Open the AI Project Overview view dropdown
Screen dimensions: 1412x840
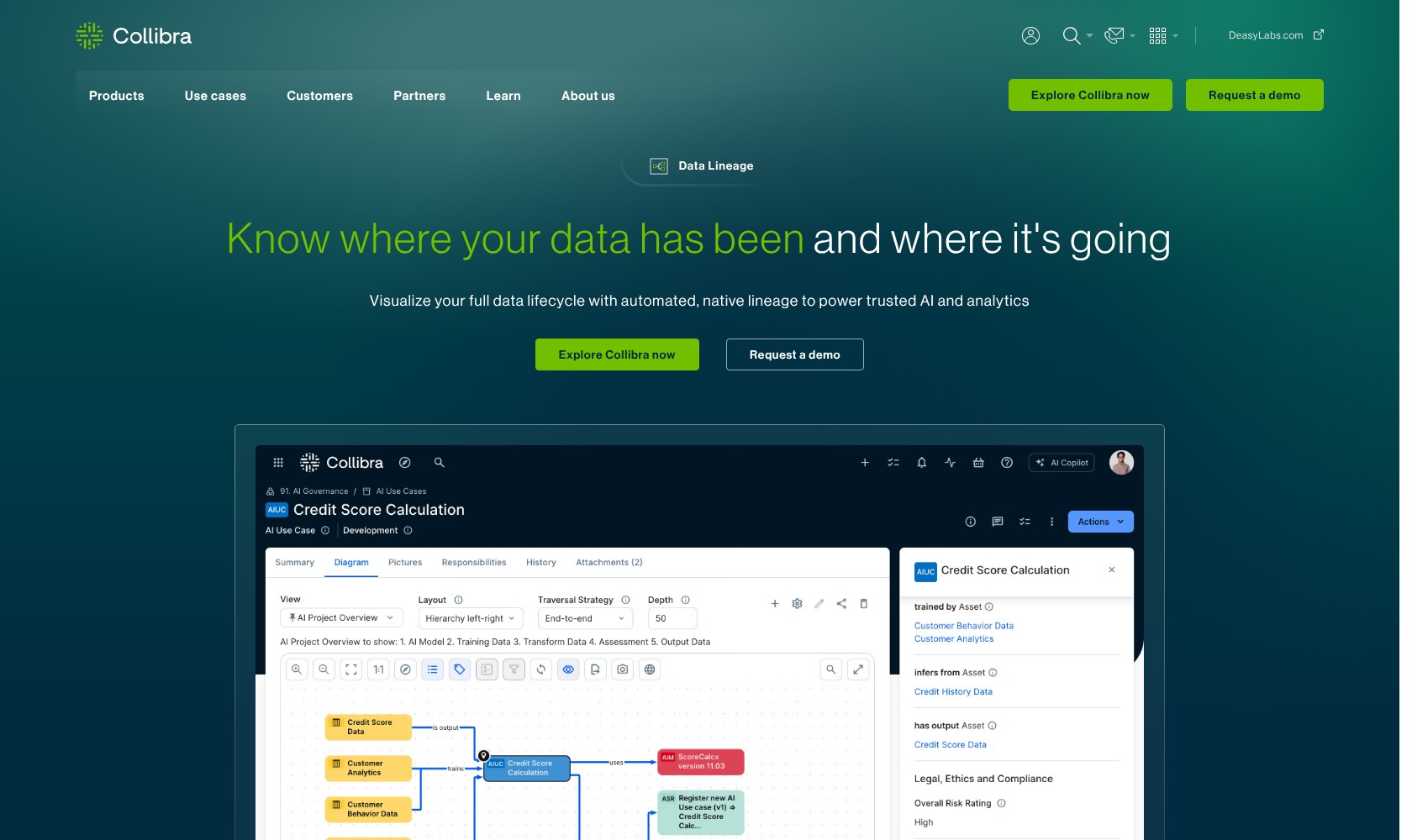(x=341, y=618)
